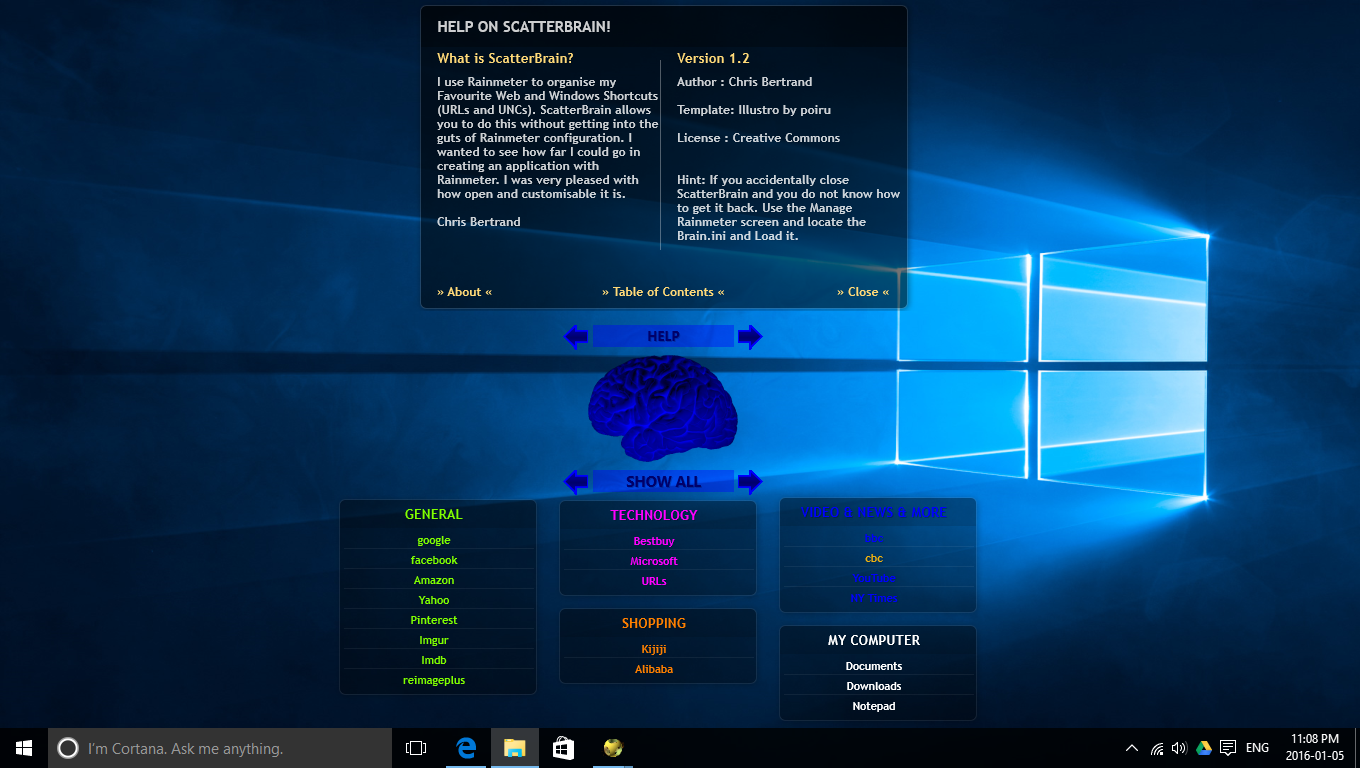Open Kijiji under the SHOPPING category

tap(654, 649)
